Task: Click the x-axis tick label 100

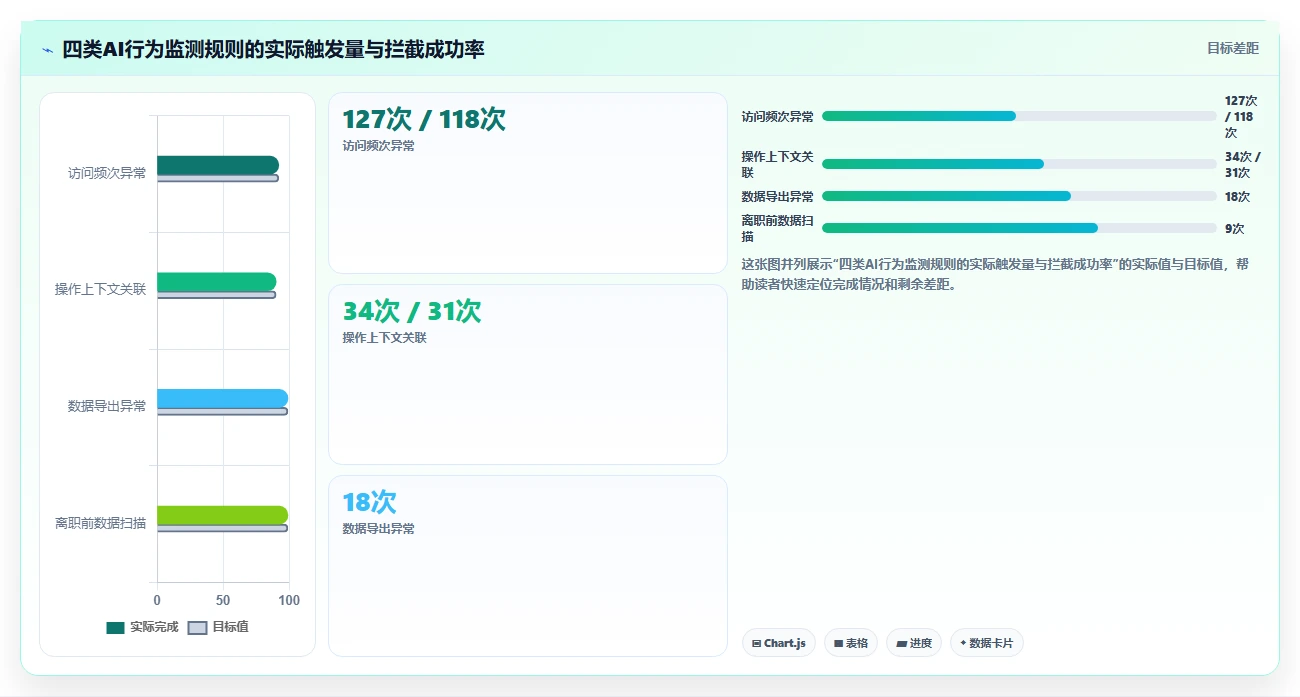Action: (x=289, y=600)
